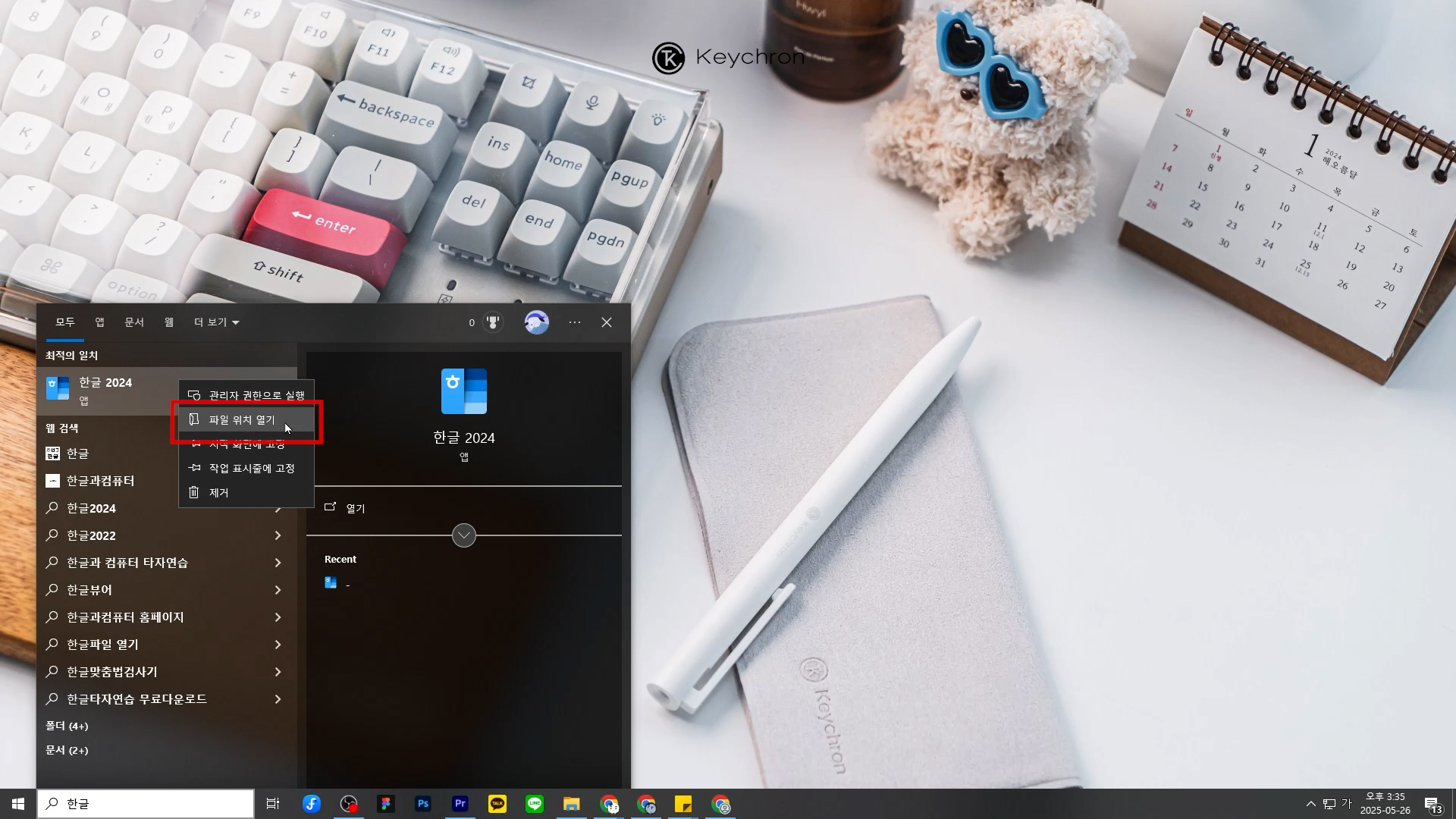Open the three-dot options in search panel

[x=575, y=322]
